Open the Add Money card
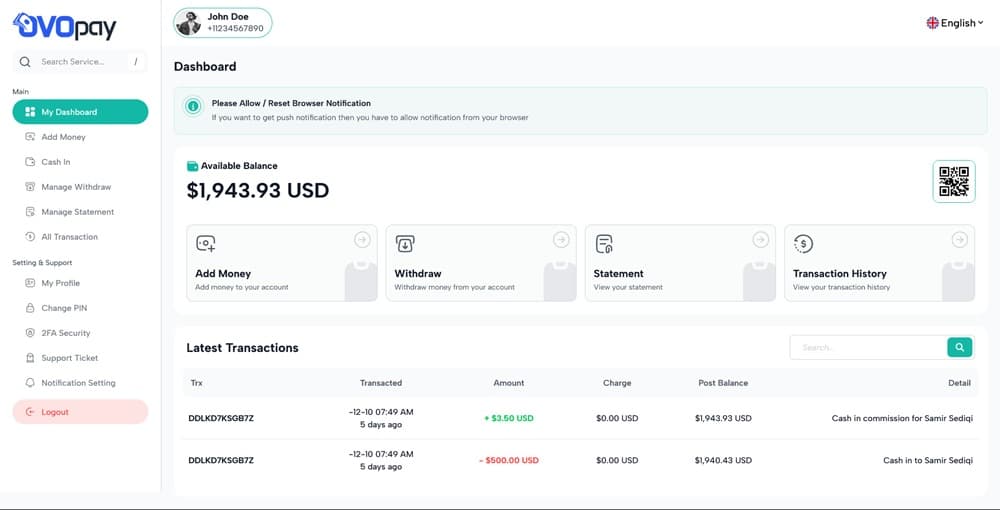This screenshot has width=1000, height=510. click(x=281, y=263)
